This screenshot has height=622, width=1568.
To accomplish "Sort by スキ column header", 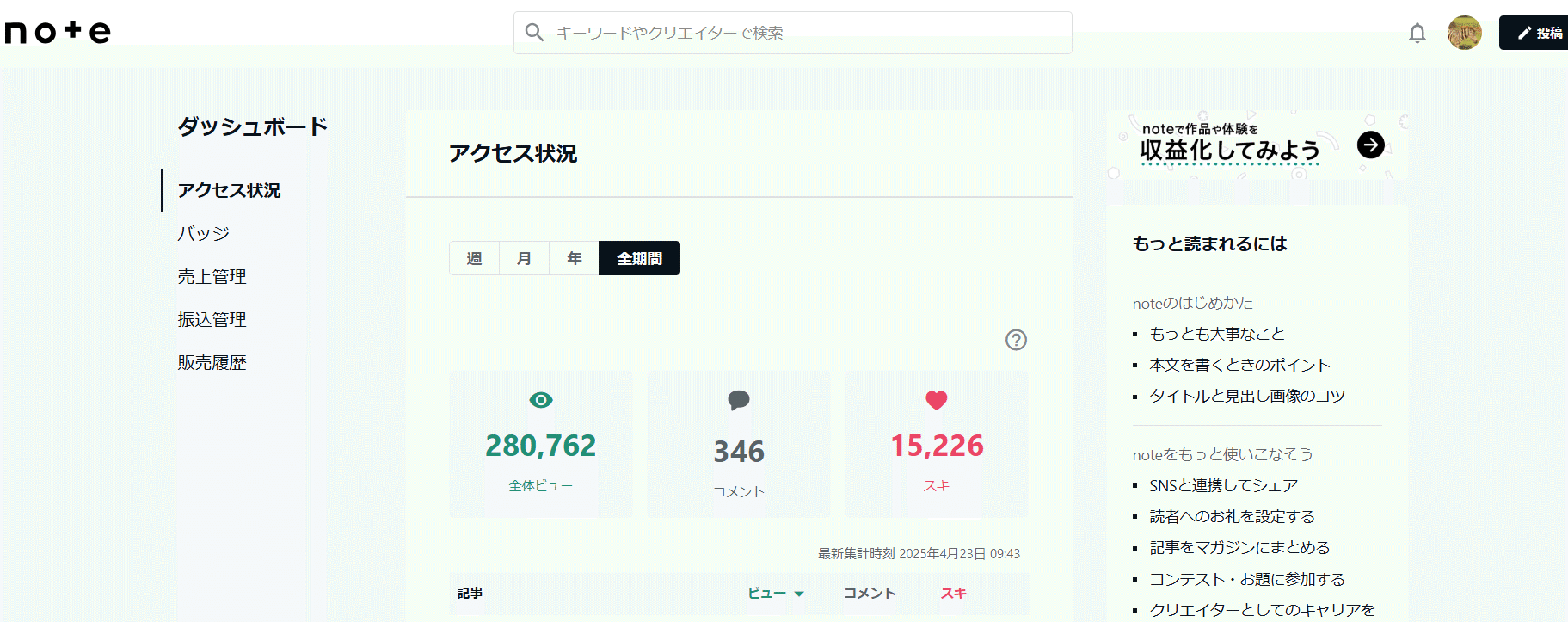I will [953, 593].
